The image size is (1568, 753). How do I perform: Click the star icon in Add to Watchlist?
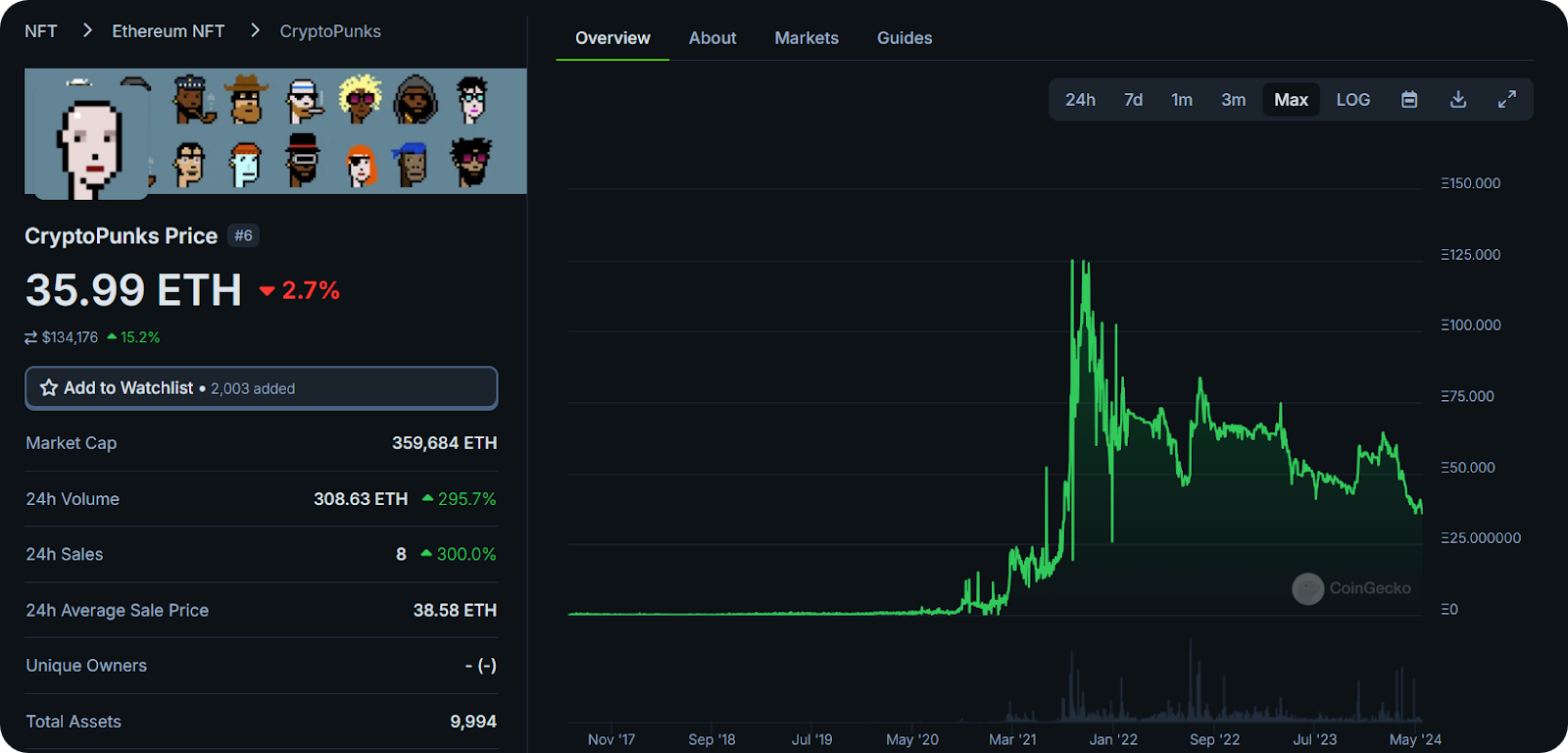point(49,388)
